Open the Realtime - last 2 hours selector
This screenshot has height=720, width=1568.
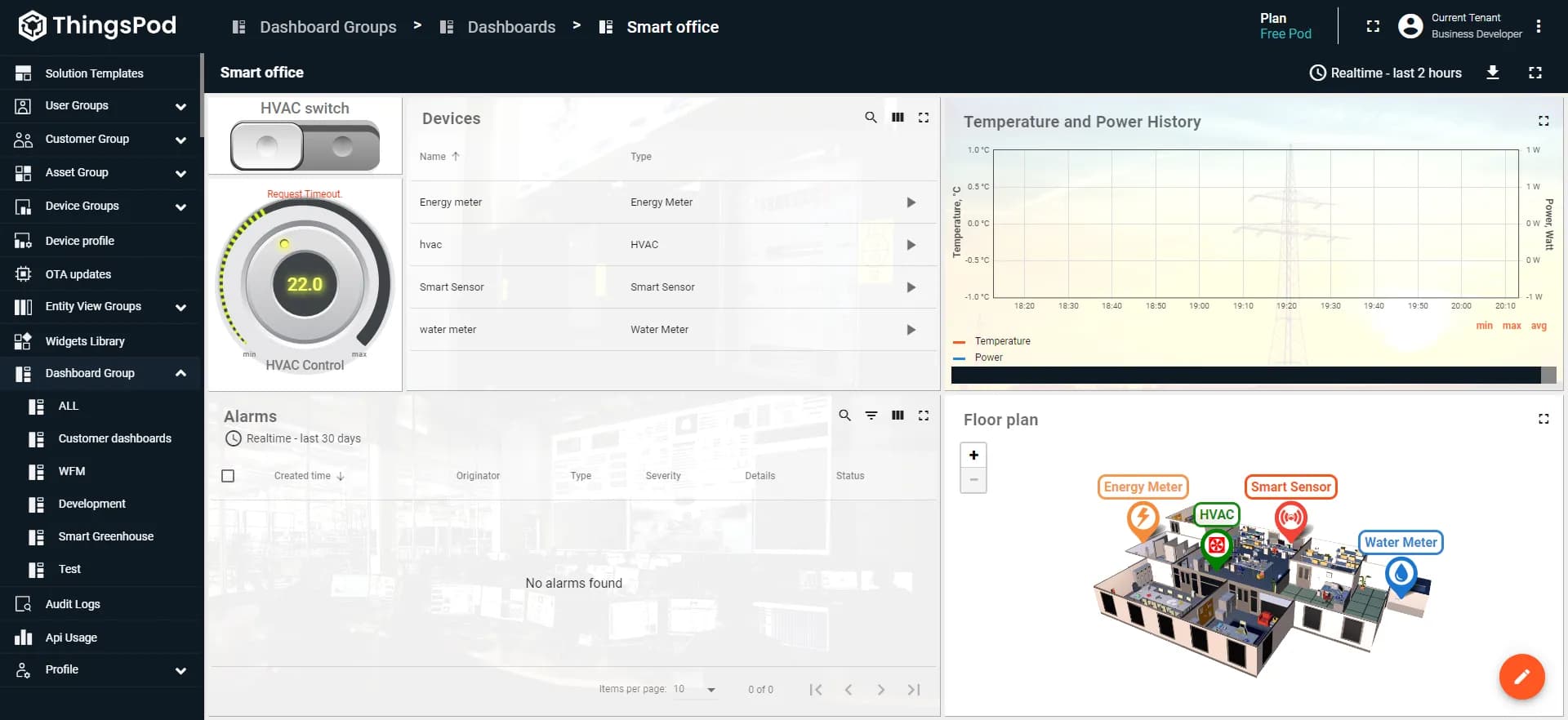click(x=1385, y=73)
